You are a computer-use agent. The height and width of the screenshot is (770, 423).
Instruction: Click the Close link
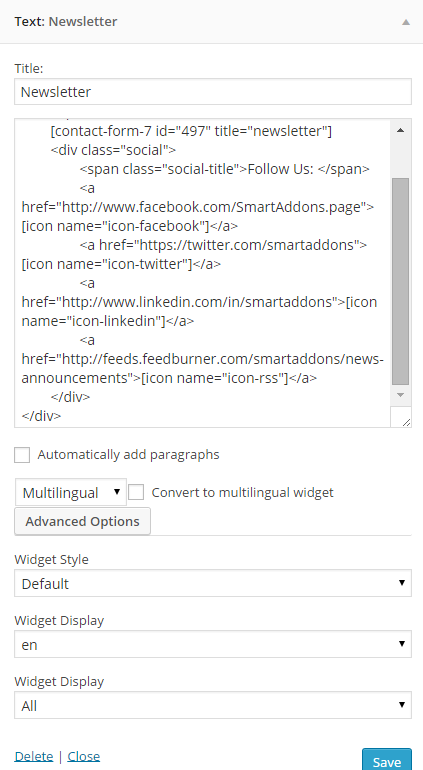(x=84, y=756)
